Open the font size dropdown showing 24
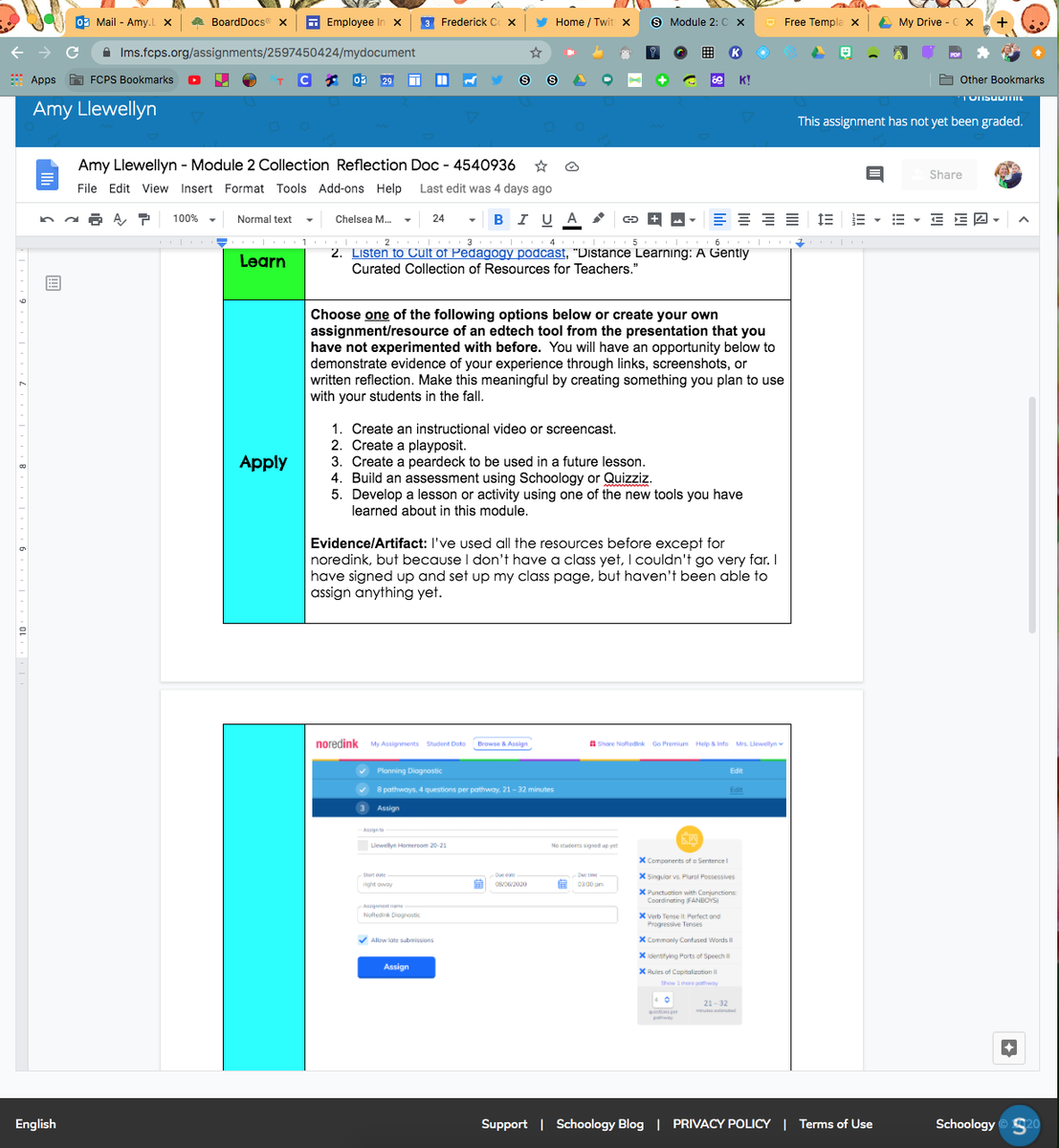Image resolution: width=1059 pixels, height=1148 pixels. tap(452, 219)
